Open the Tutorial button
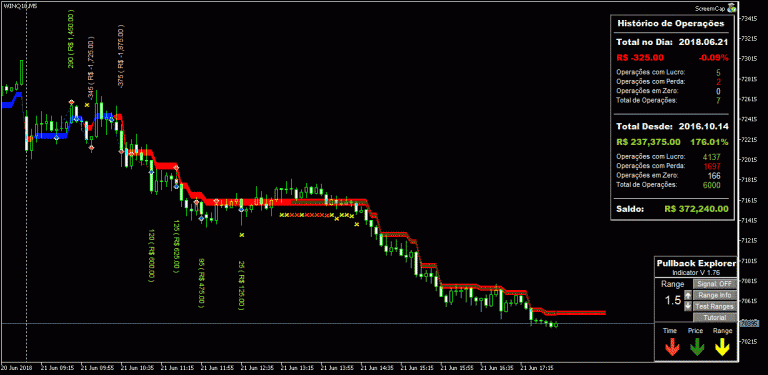The width and height of the screenshot is (768, 375). pos(715,318)
